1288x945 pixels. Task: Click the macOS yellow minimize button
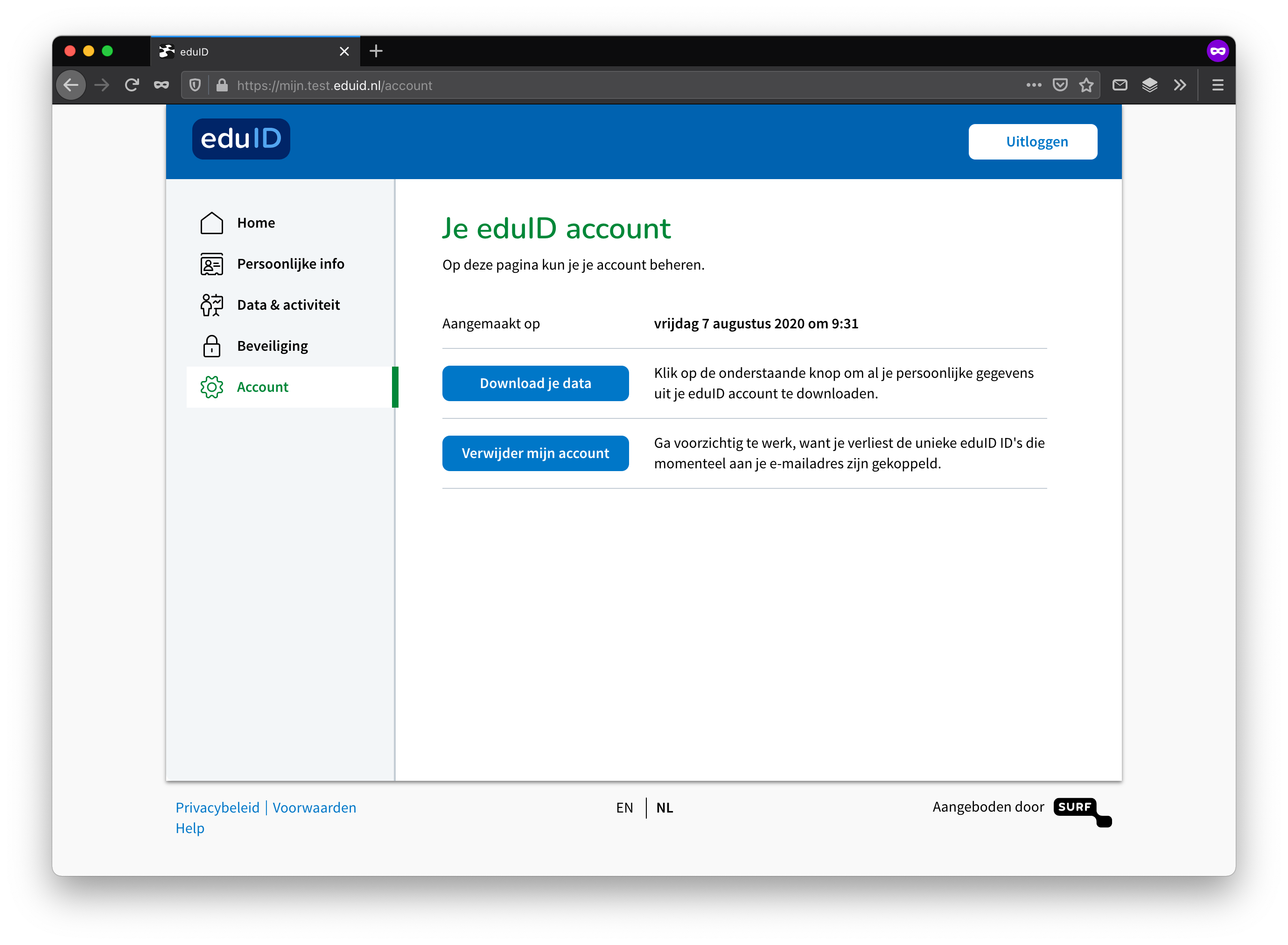(89, 51)
